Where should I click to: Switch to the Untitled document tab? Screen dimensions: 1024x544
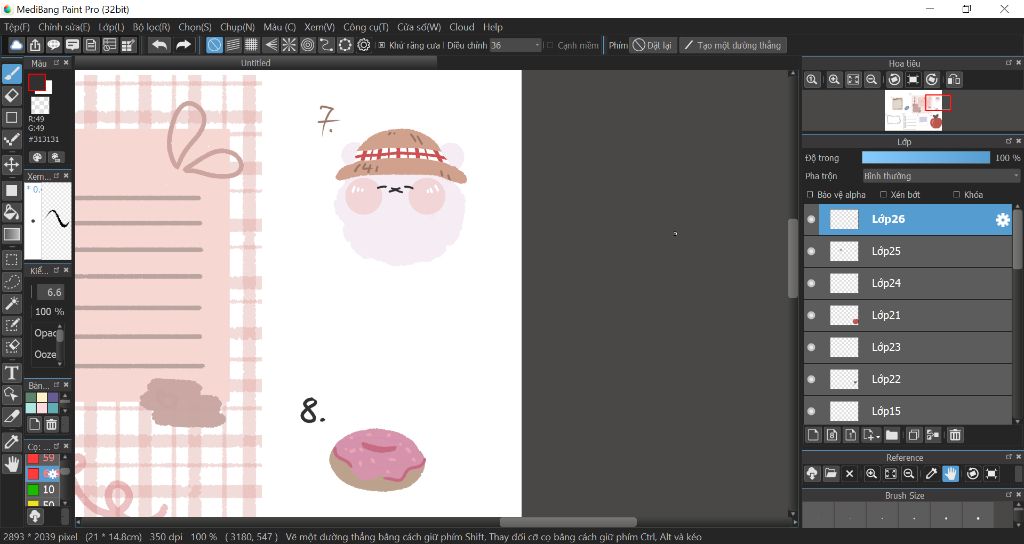click(255, 63)
